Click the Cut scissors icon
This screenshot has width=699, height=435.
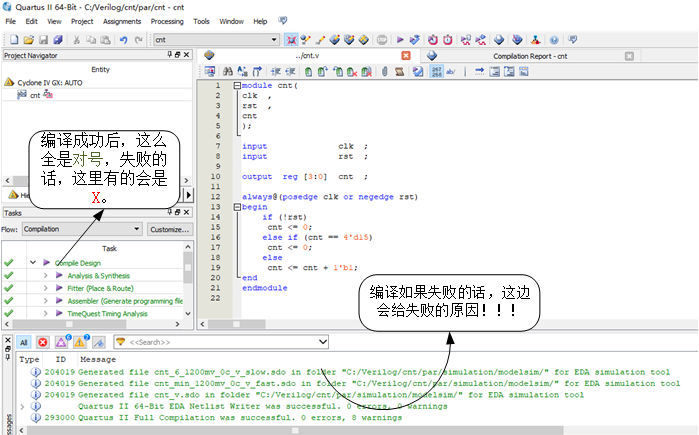(77, 40)
